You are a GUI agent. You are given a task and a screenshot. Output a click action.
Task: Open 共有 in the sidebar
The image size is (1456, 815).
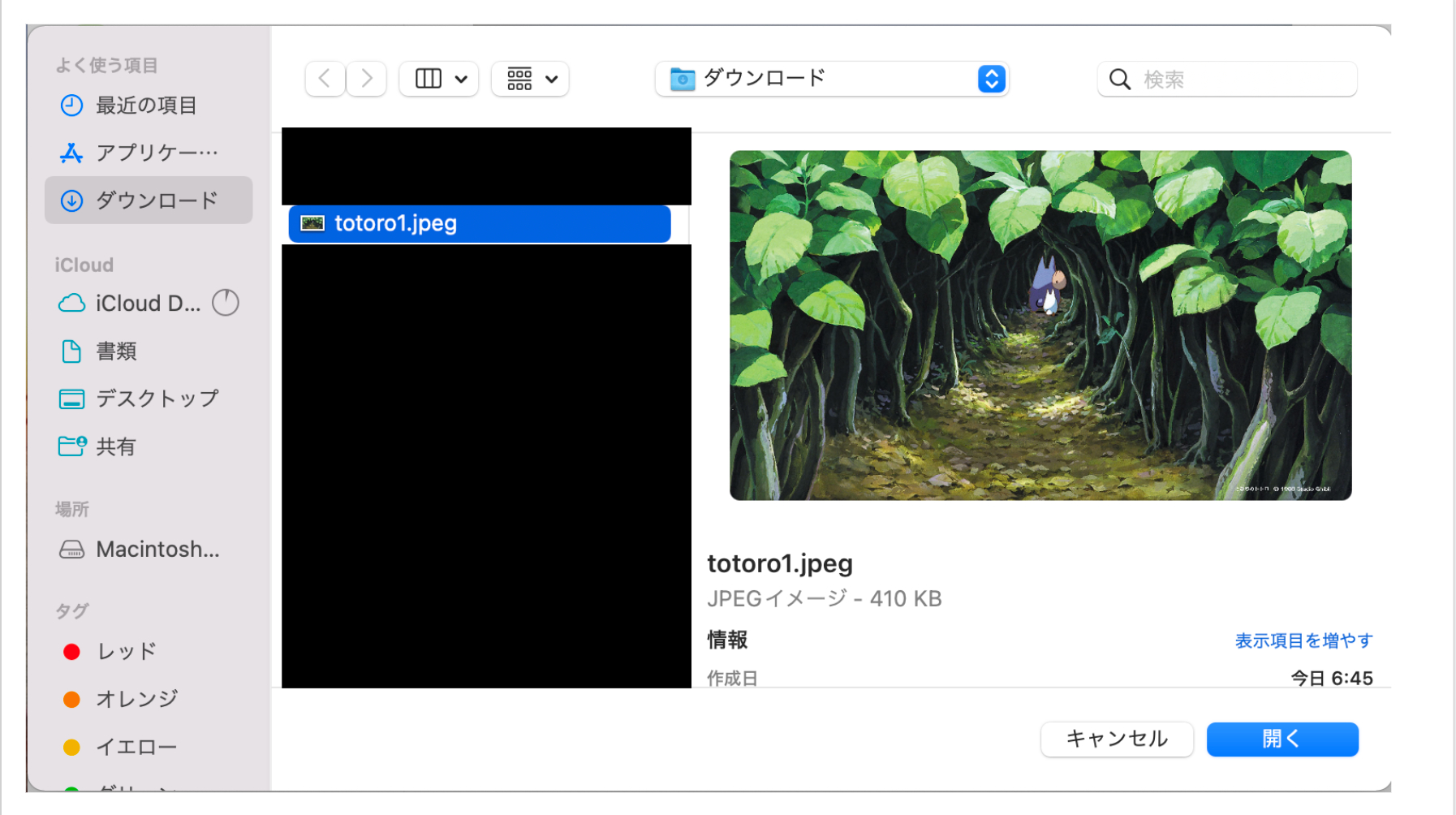click(x=149, y=446)
